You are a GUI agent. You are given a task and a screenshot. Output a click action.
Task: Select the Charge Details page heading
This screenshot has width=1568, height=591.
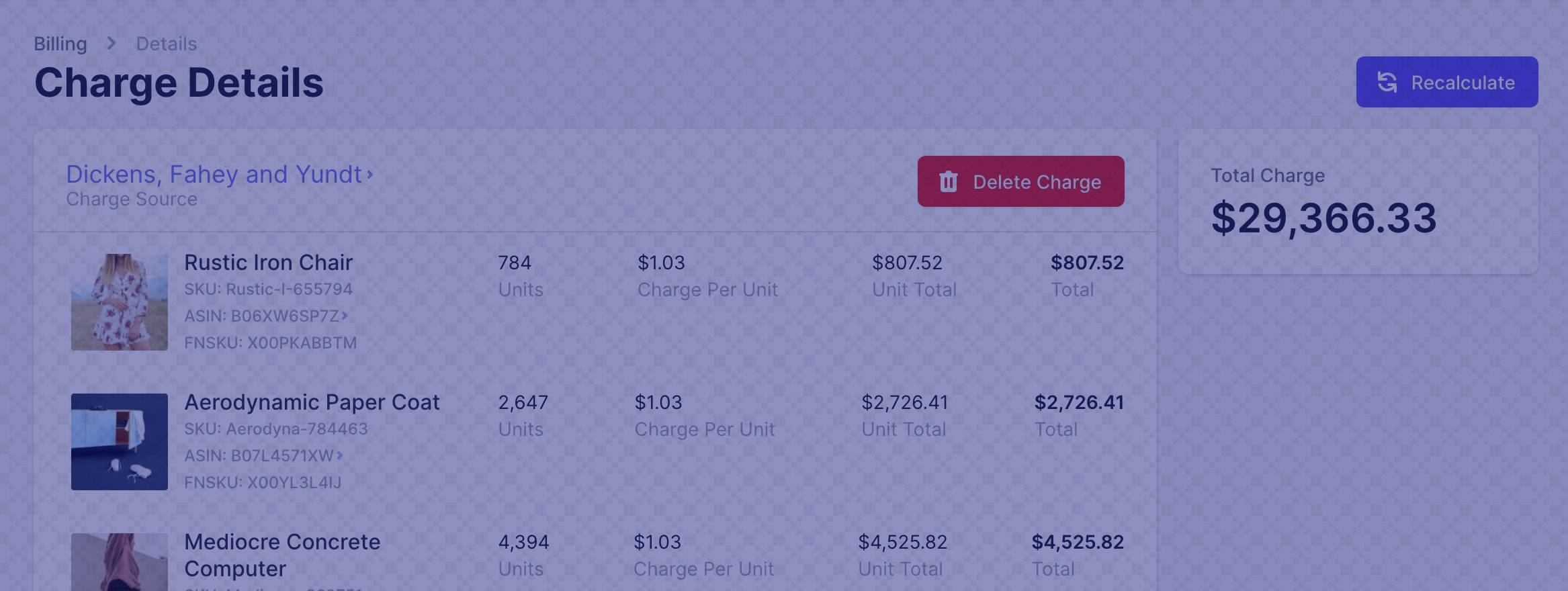tap(179, 83)
